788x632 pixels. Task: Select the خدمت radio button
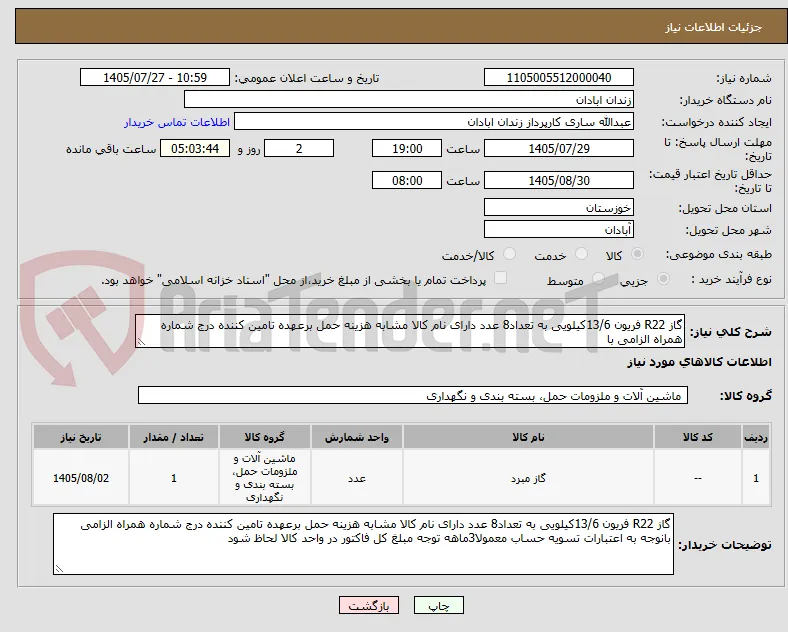pyautogui.click(x=581, y=254)
